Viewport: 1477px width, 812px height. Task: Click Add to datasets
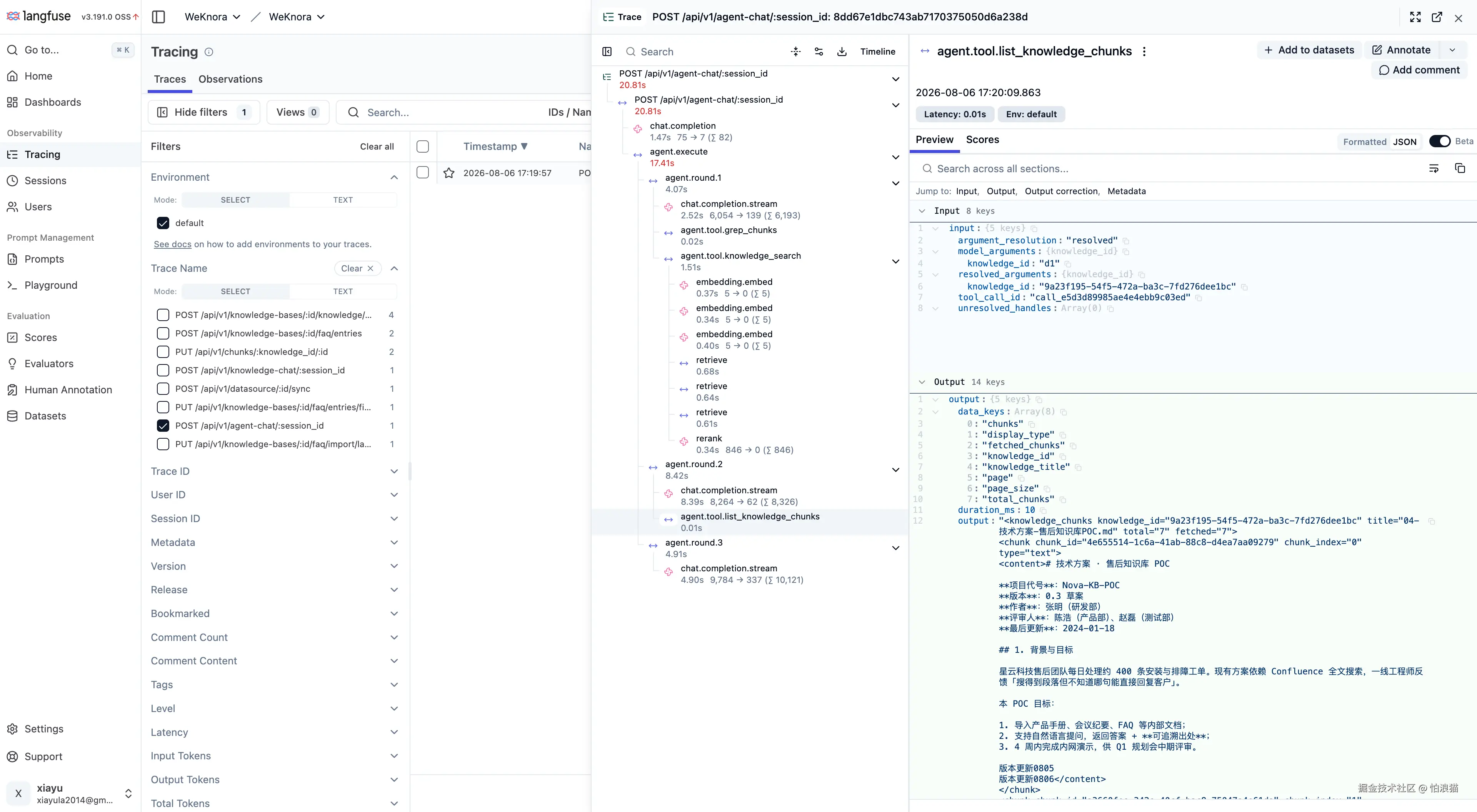click(1309, 50)
